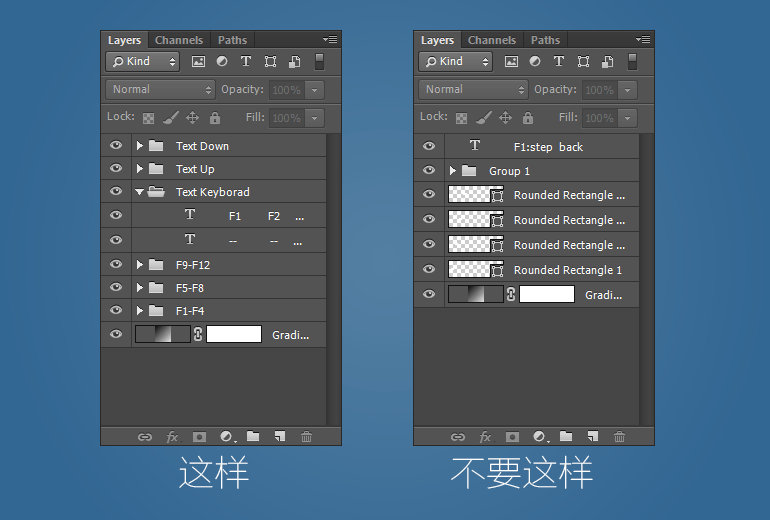770x520 pixels.
Task: Create adjustment layer in left panel footer
Action: click(x=226, y=437)
